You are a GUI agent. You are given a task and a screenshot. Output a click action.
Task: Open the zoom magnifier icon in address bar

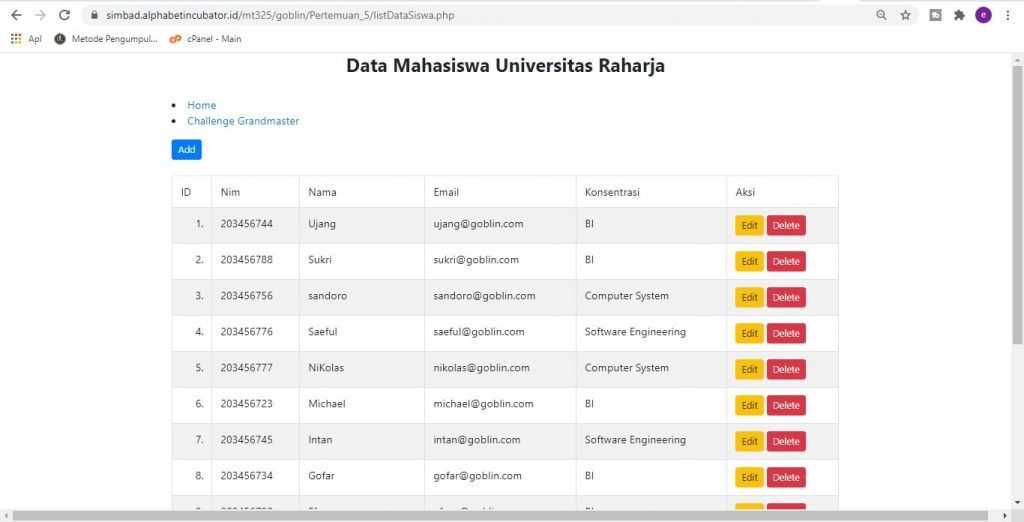click(x=881, y=15)
